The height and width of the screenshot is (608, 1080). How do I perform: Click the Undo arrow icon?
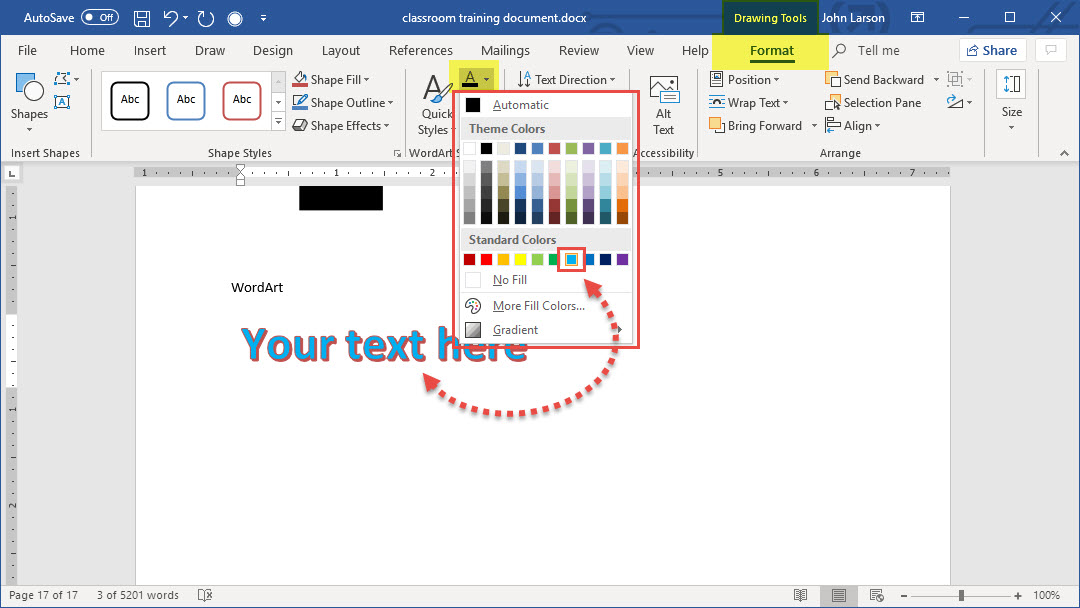[171, 18]
